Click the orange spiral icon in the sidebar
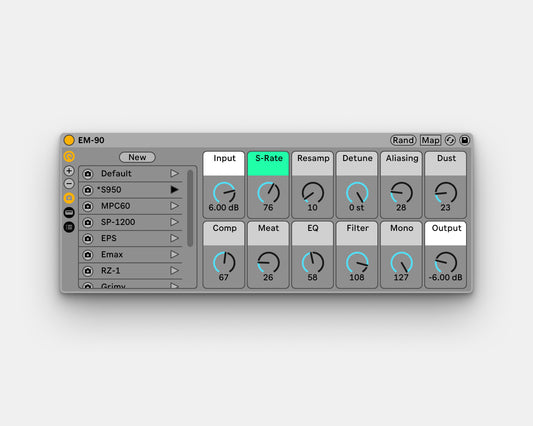 point(69,156)
